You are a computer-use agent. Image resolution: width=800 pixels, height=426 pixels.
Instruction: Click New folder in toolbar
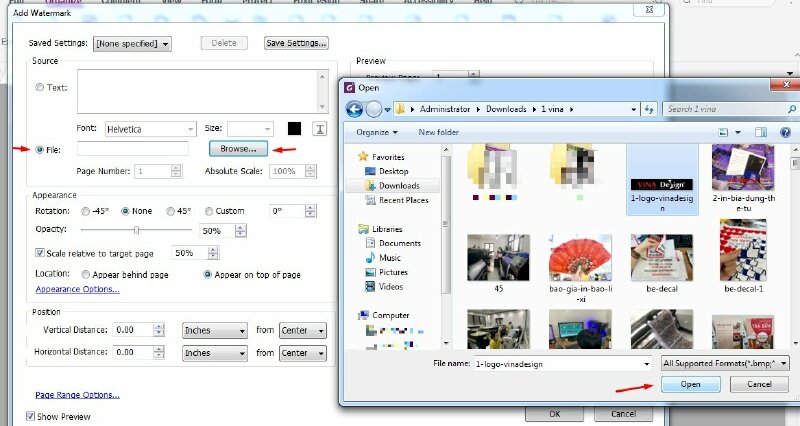click(438, 133)
